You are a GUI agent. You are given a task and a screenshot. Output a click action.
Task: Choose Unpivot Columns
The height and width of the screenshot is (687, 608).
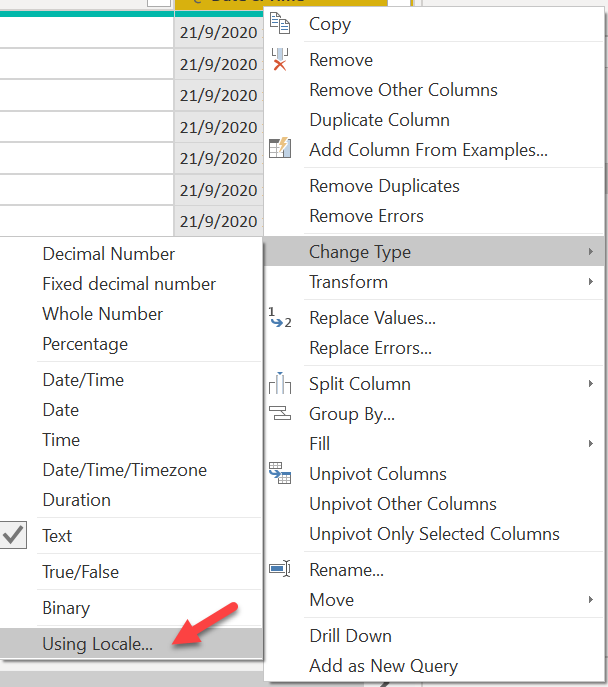point(378,474)
